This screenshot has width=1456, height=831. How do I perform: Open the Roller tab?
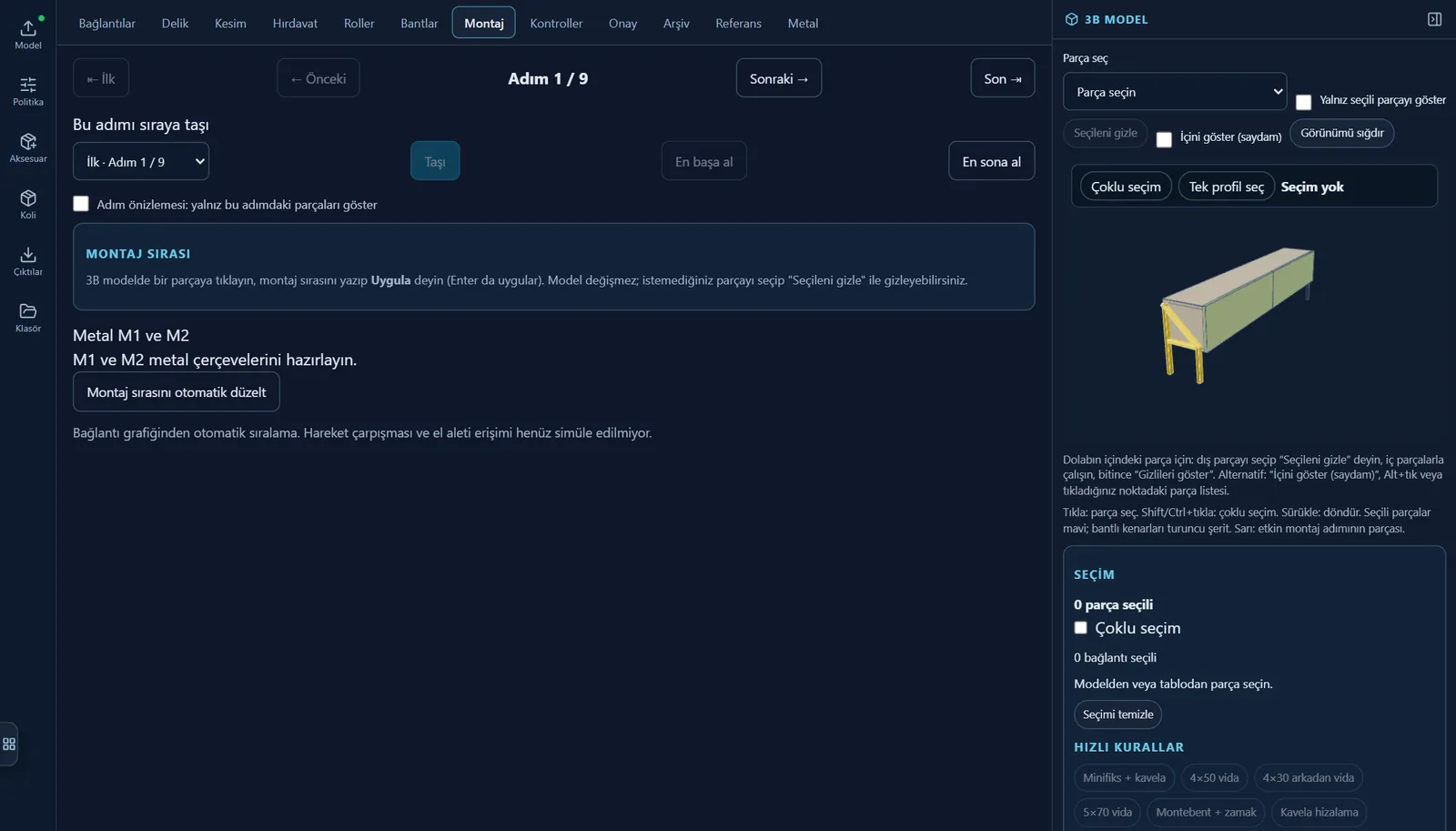[x=359, y=23]
